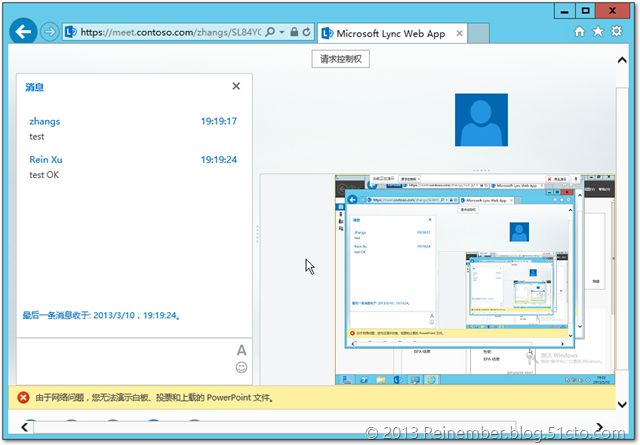Click the message text test OK

pyautogui.click(x=44, y=175)
